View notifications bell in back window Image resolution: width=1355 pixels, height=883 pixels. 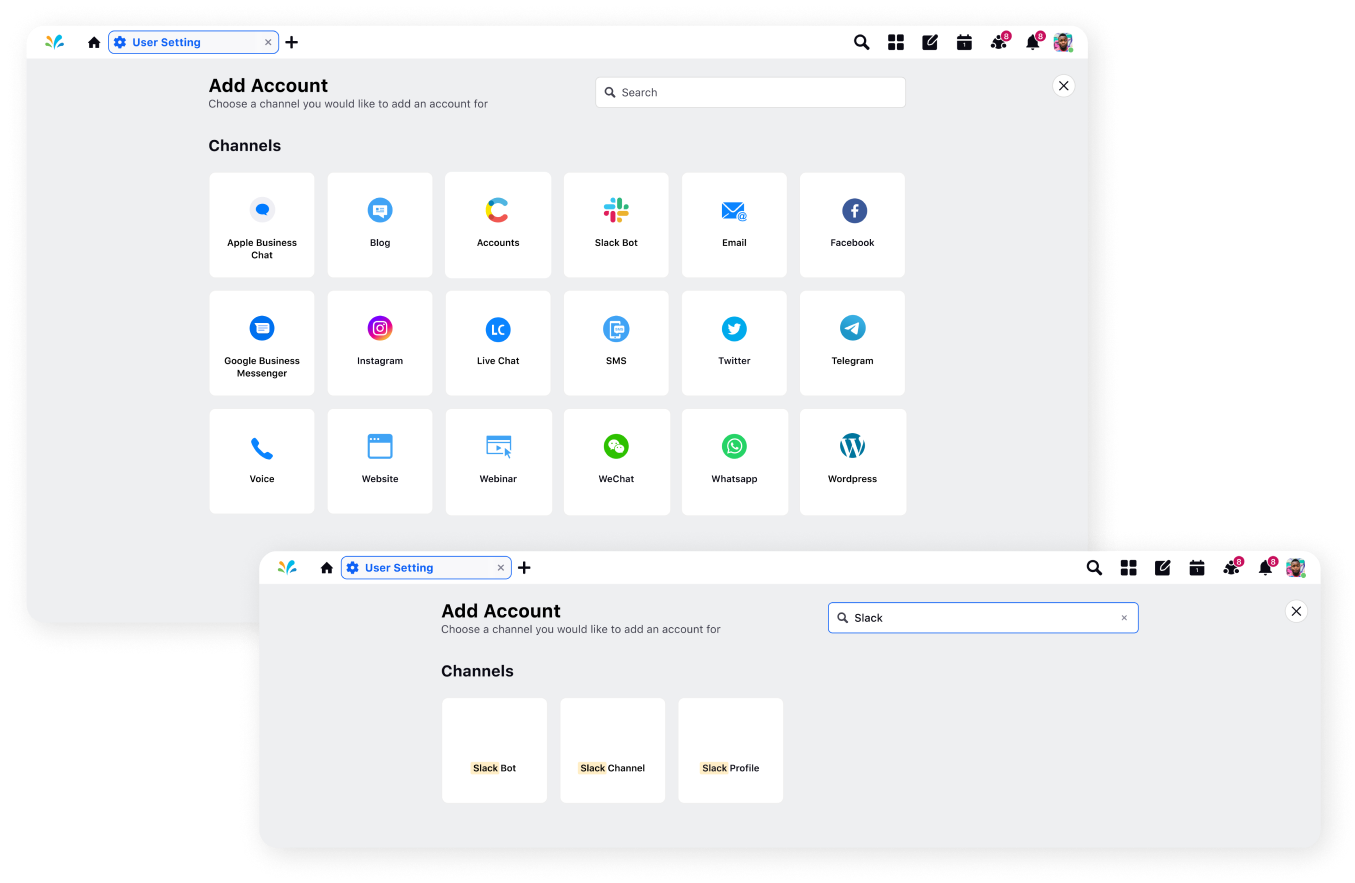(1033, 42)
